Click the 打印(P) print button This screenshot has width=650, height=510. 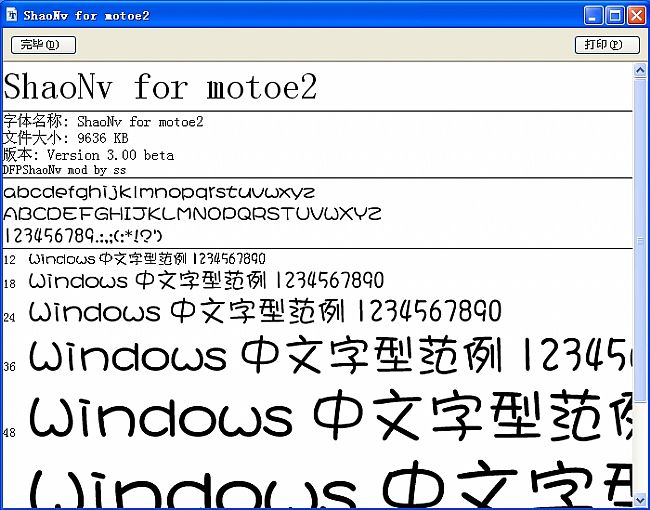pos(607,45)
